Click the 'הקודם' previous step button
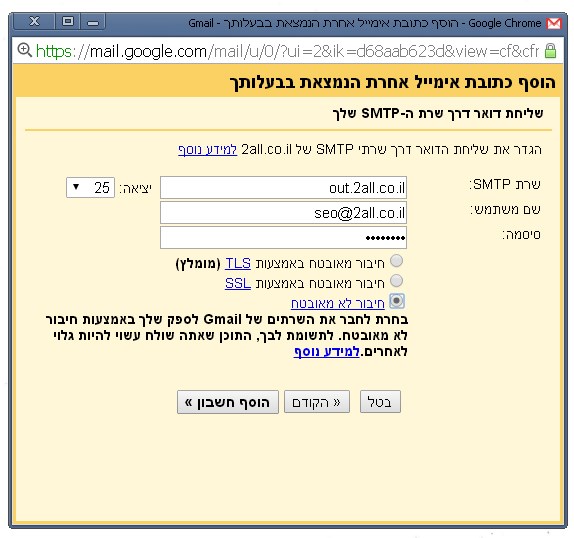 pos(317,402)
